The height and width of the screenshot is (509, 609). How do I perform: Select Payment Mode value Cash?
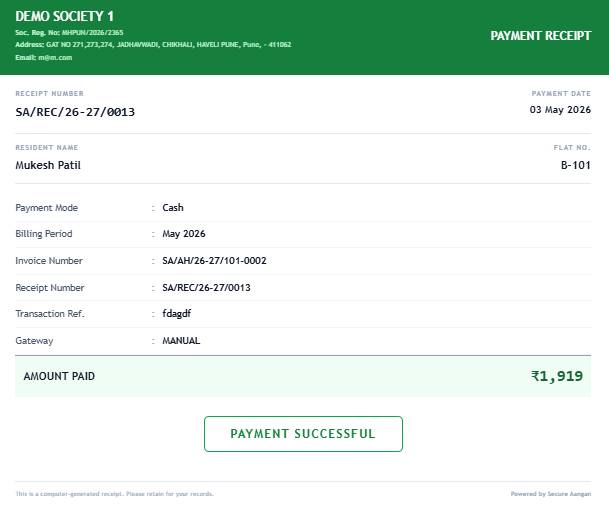[x=173, y=207]
